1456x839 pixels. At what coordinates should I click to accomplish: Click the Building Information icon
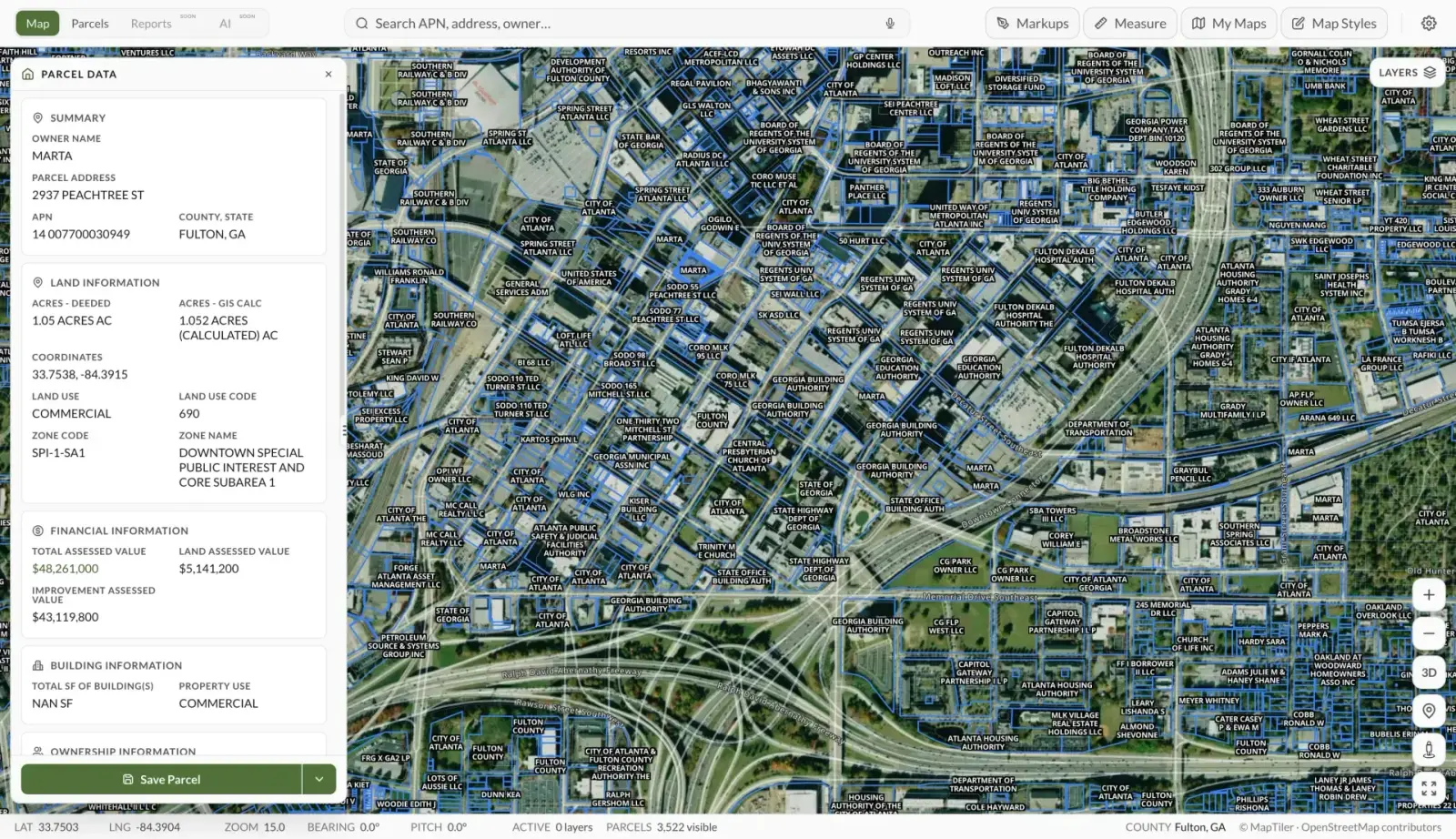[38, 665]
